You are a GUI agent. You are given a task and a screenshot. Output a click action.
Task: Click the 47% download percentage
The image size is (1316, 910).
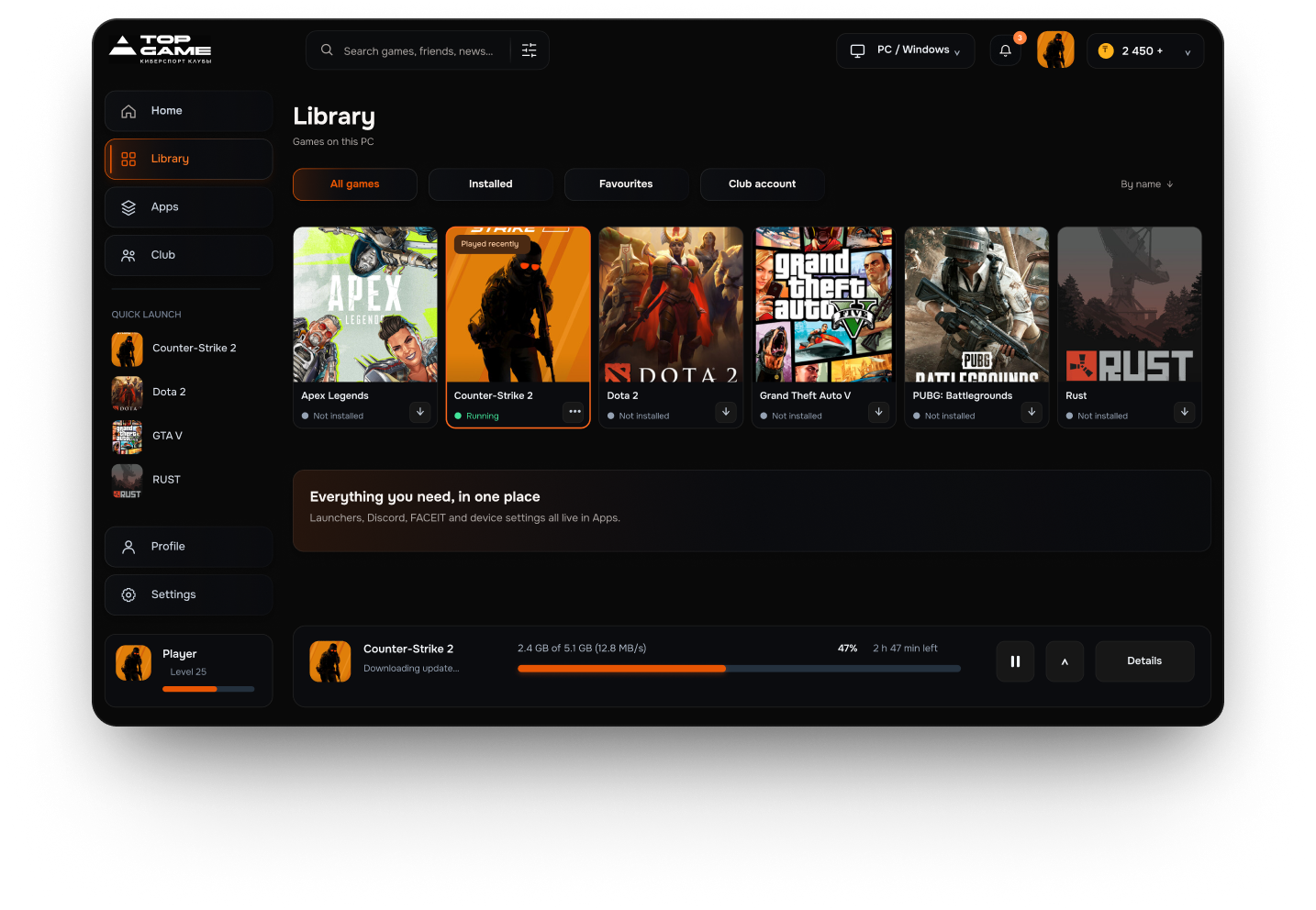coord(847,649)
